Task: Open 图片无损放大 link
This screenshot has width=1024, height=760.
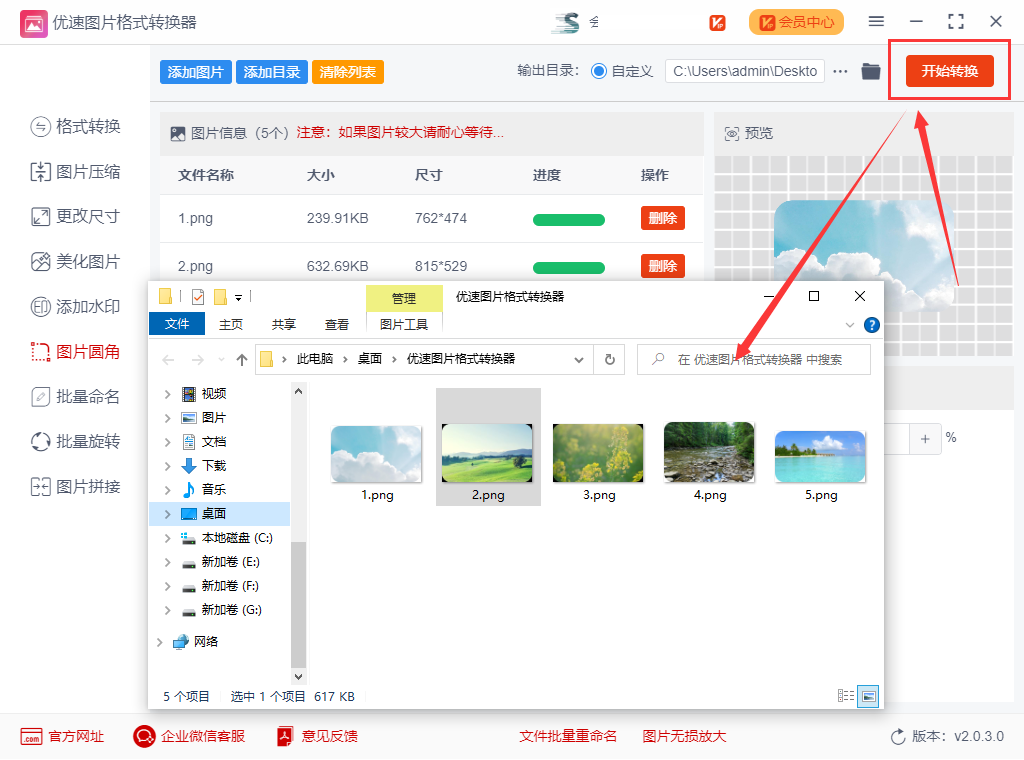Action: pos(684,736)
